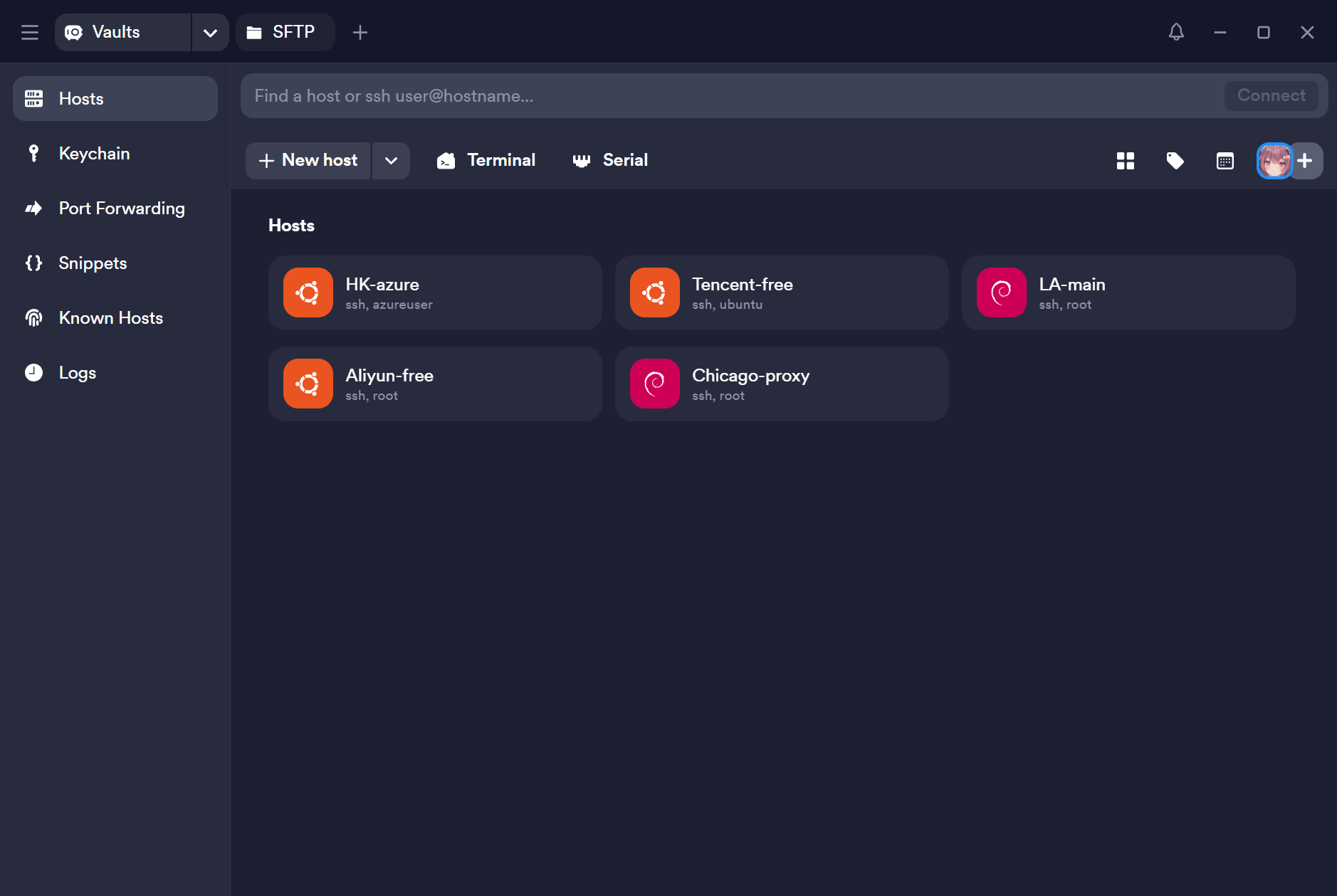Click the Connect button
1337x896 pixels.
[x=1272, y=95]
